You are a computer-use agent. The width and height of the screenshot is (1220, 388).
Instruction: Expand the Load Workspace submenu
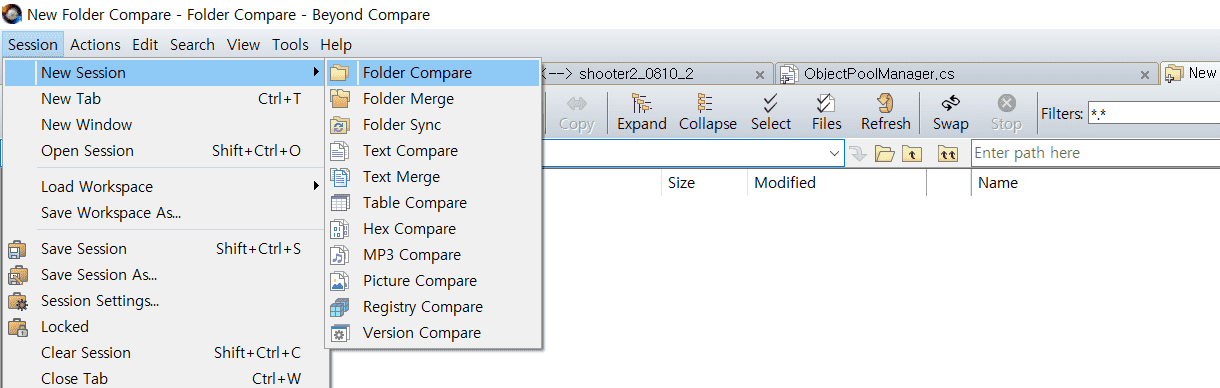(165, 187)
